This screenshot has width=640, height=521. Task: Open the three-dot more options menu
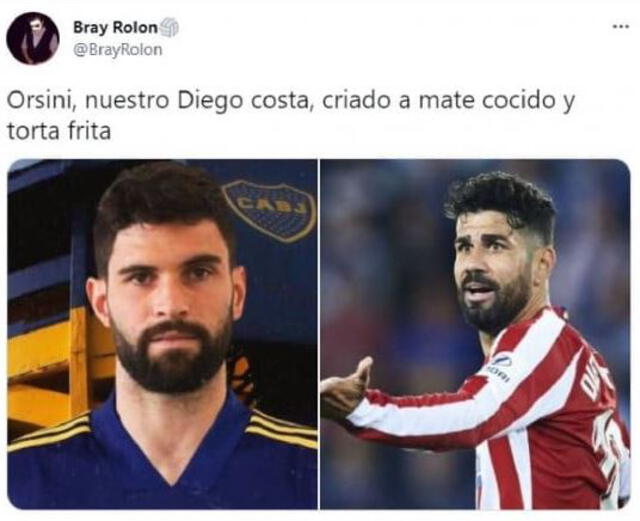click(x=621, y=27)
